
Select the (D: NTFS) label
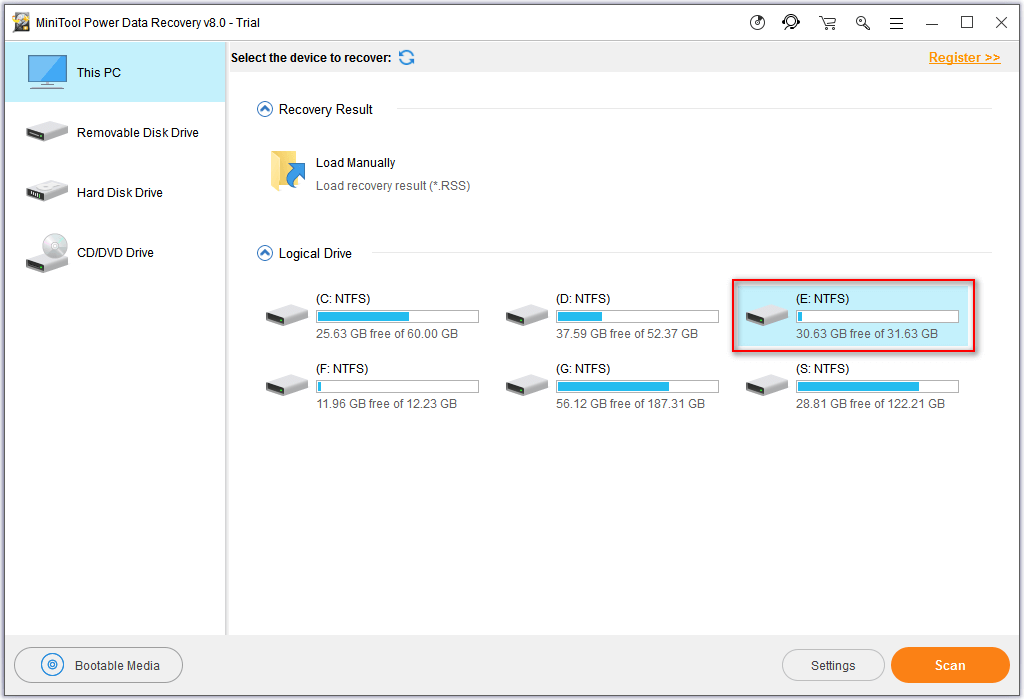point(583,298)
